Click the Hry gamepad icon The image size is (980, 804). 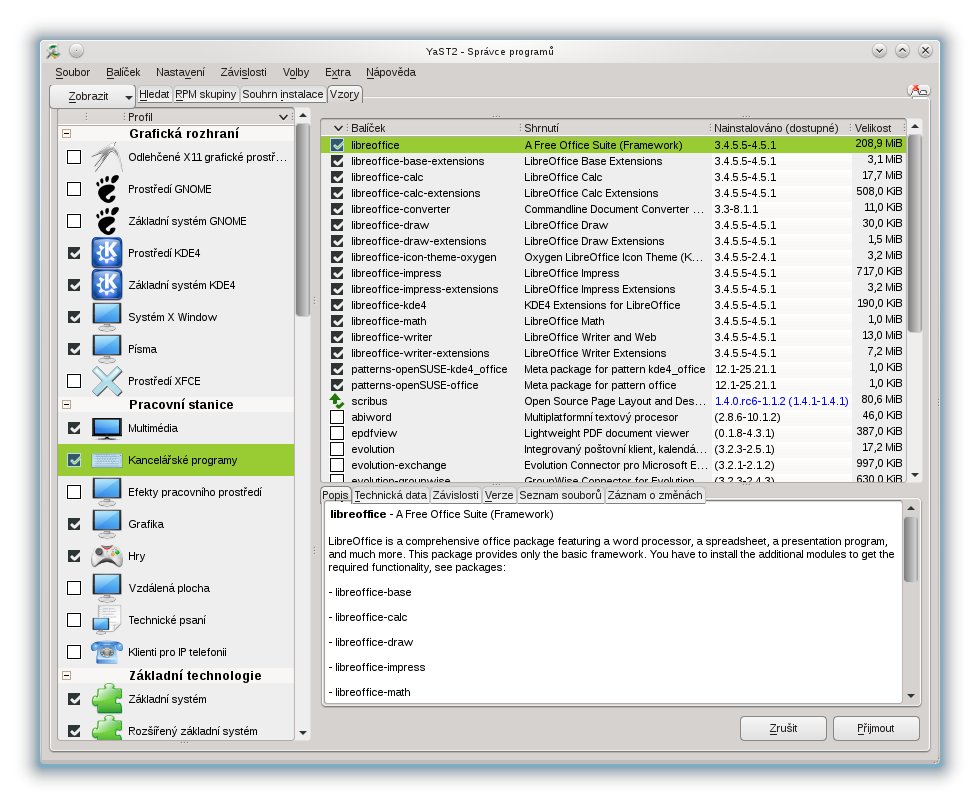107,556
